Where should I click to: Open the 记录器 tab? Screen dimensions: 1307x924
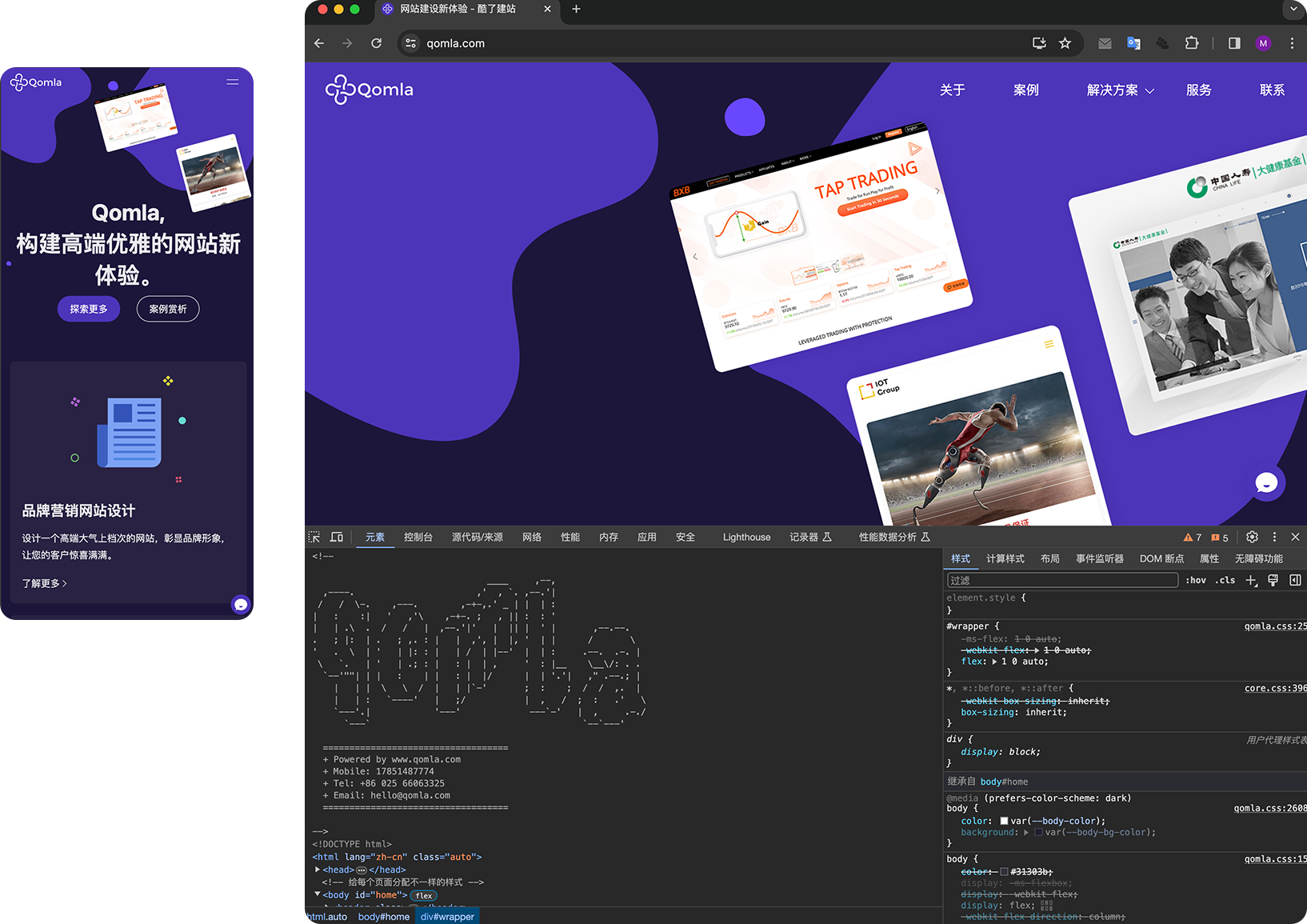(810, 537)
